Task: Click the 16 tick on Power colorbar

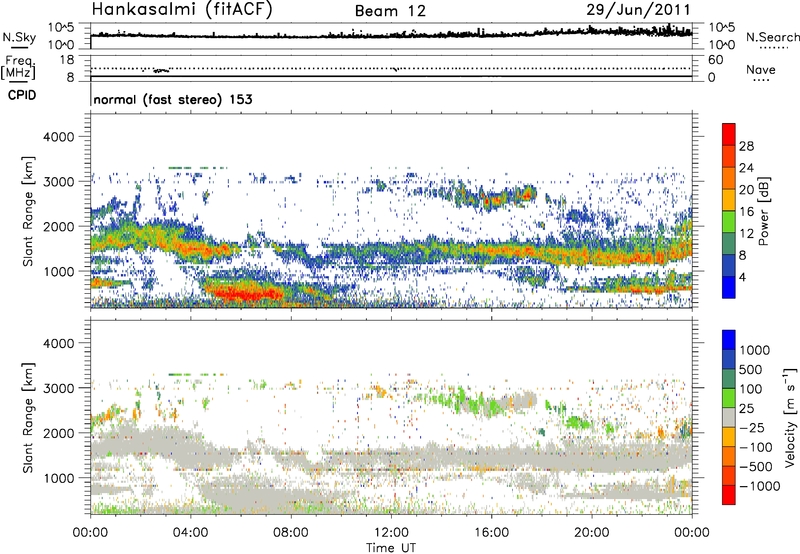Action: tap(746, 212)
